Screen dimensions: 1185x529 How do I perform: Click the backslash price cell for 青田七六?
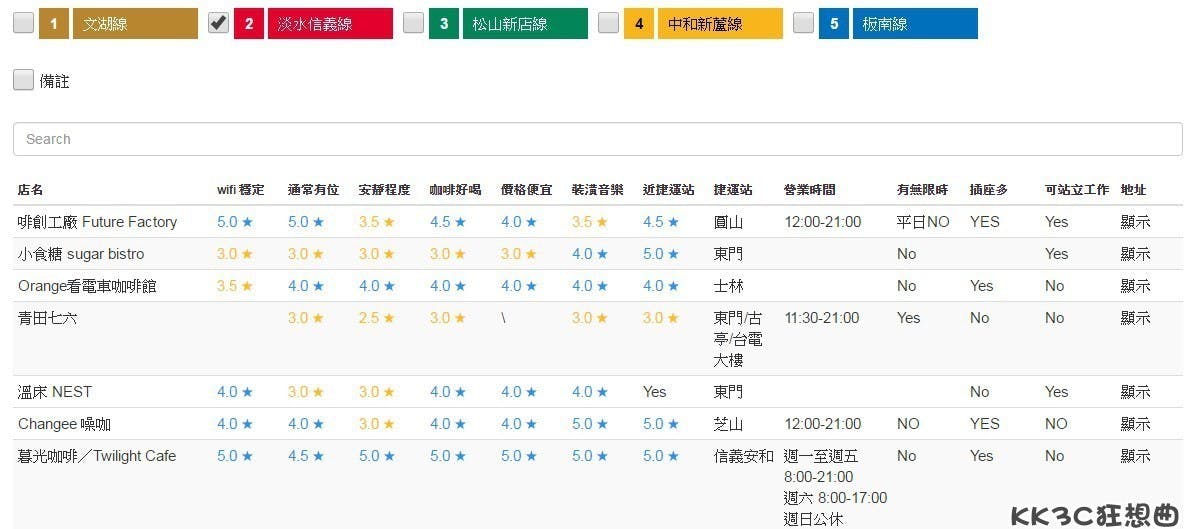503,318
